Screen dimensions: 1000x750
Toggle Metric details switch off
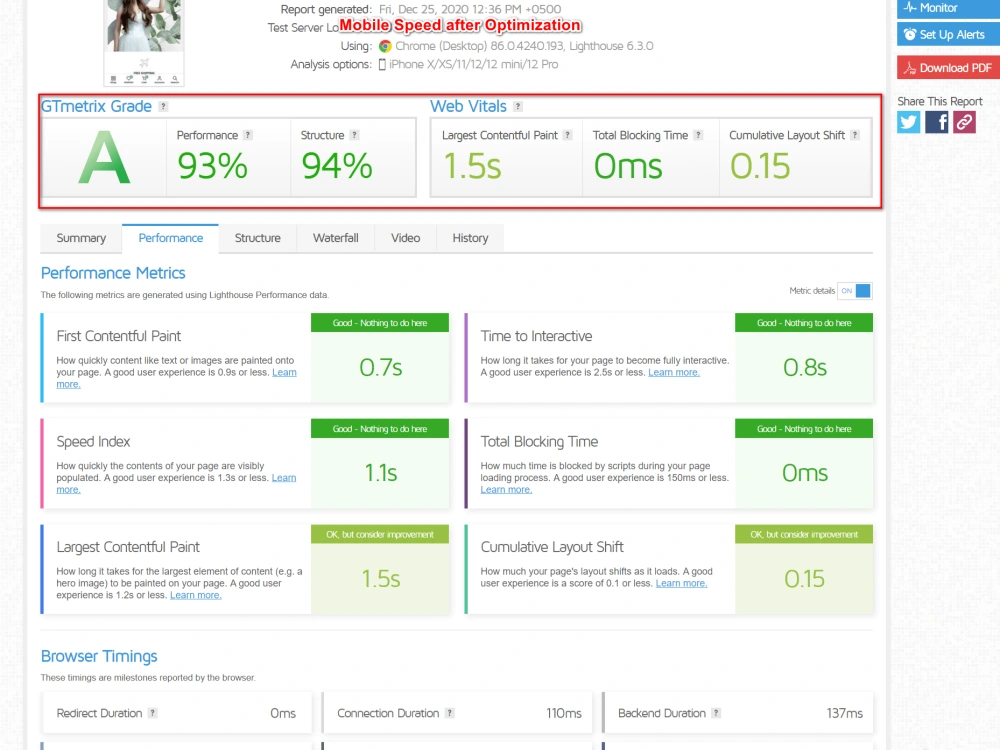855,291
